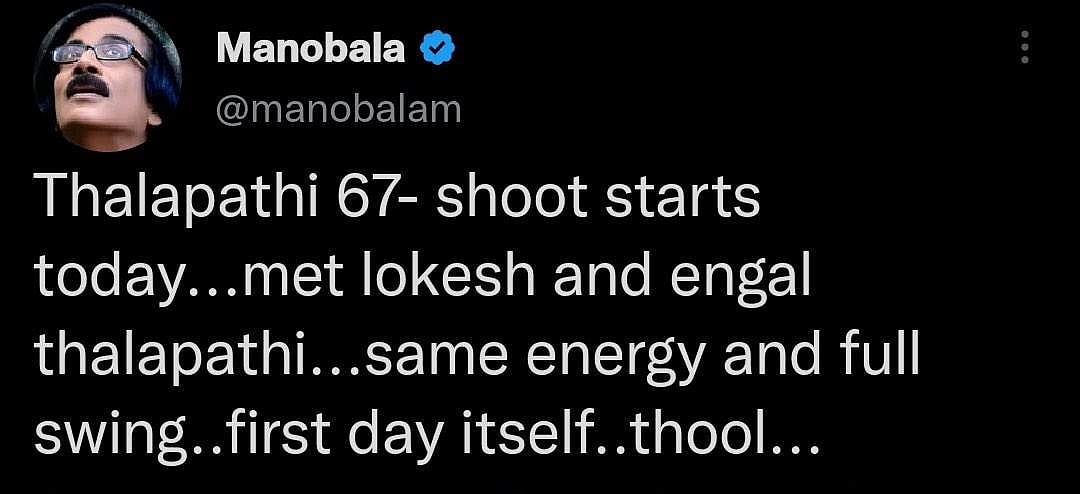Open the tweet's three-dot more options menu
The width and height of the screenshot is (1080, 494).
(1023, 47)
